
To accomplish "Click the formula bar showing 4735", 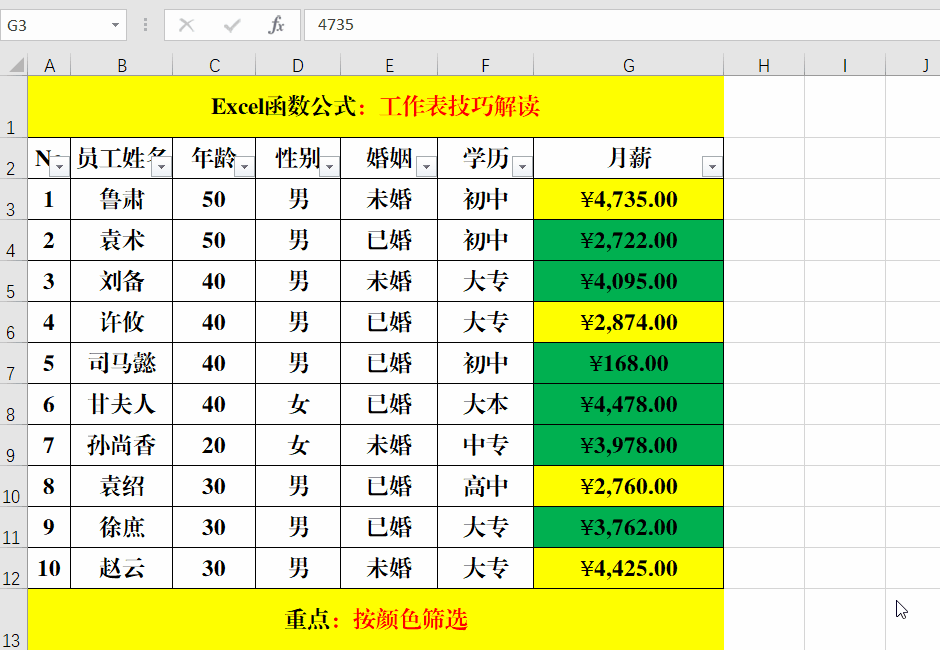I will click(622, 25).
